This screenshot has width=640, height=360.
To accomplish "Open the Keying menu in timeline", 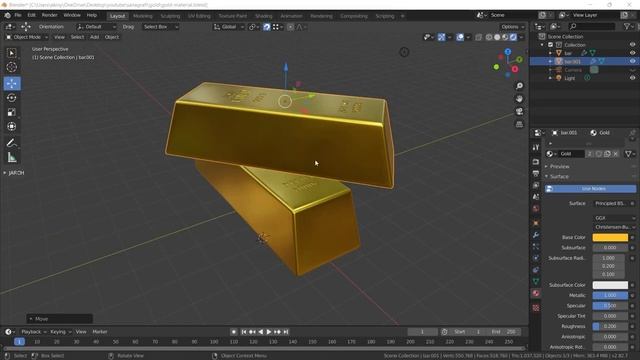I will pyautogui.click(x=60, y=332).
